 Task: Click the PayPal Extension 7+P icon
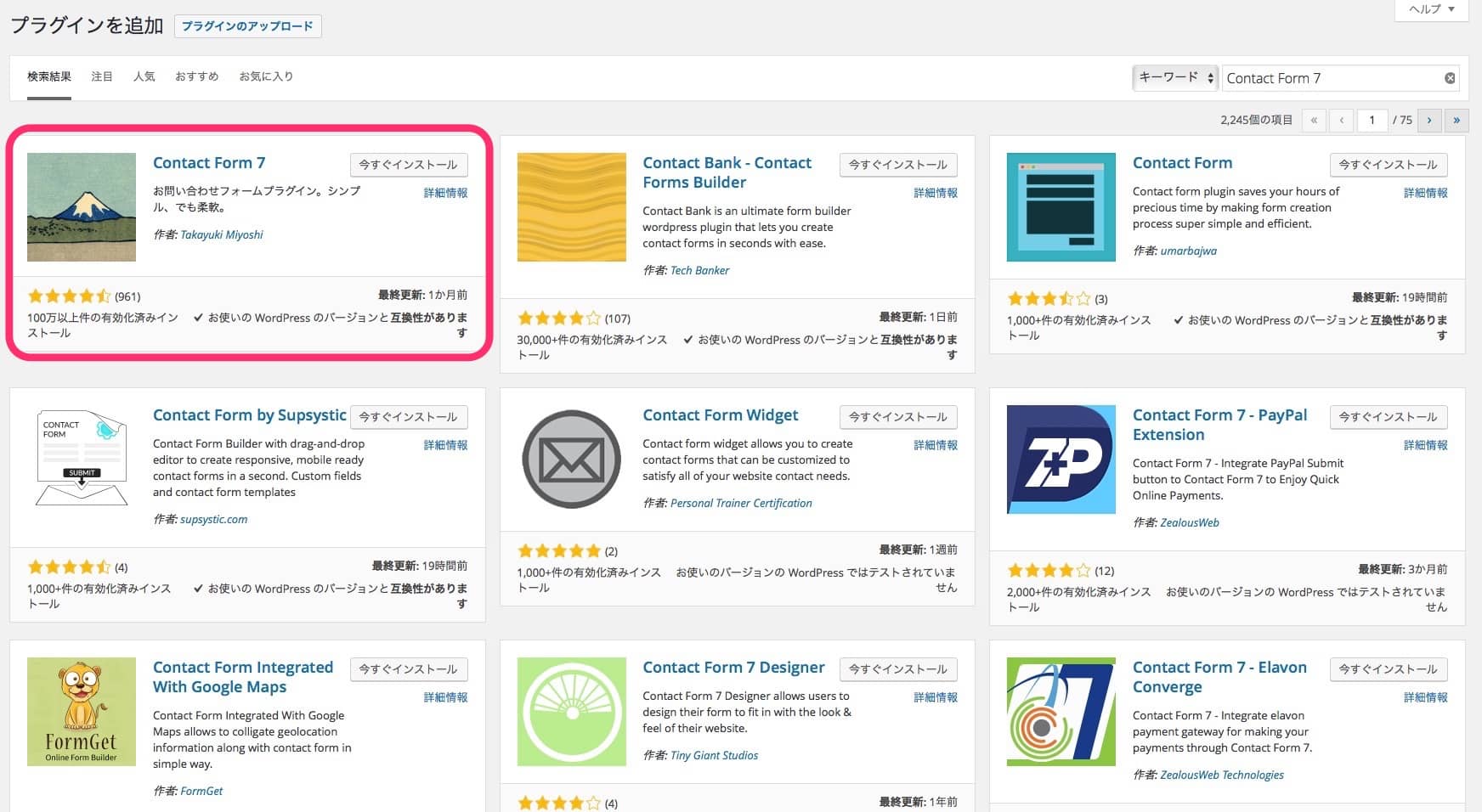click(1061, 459)
